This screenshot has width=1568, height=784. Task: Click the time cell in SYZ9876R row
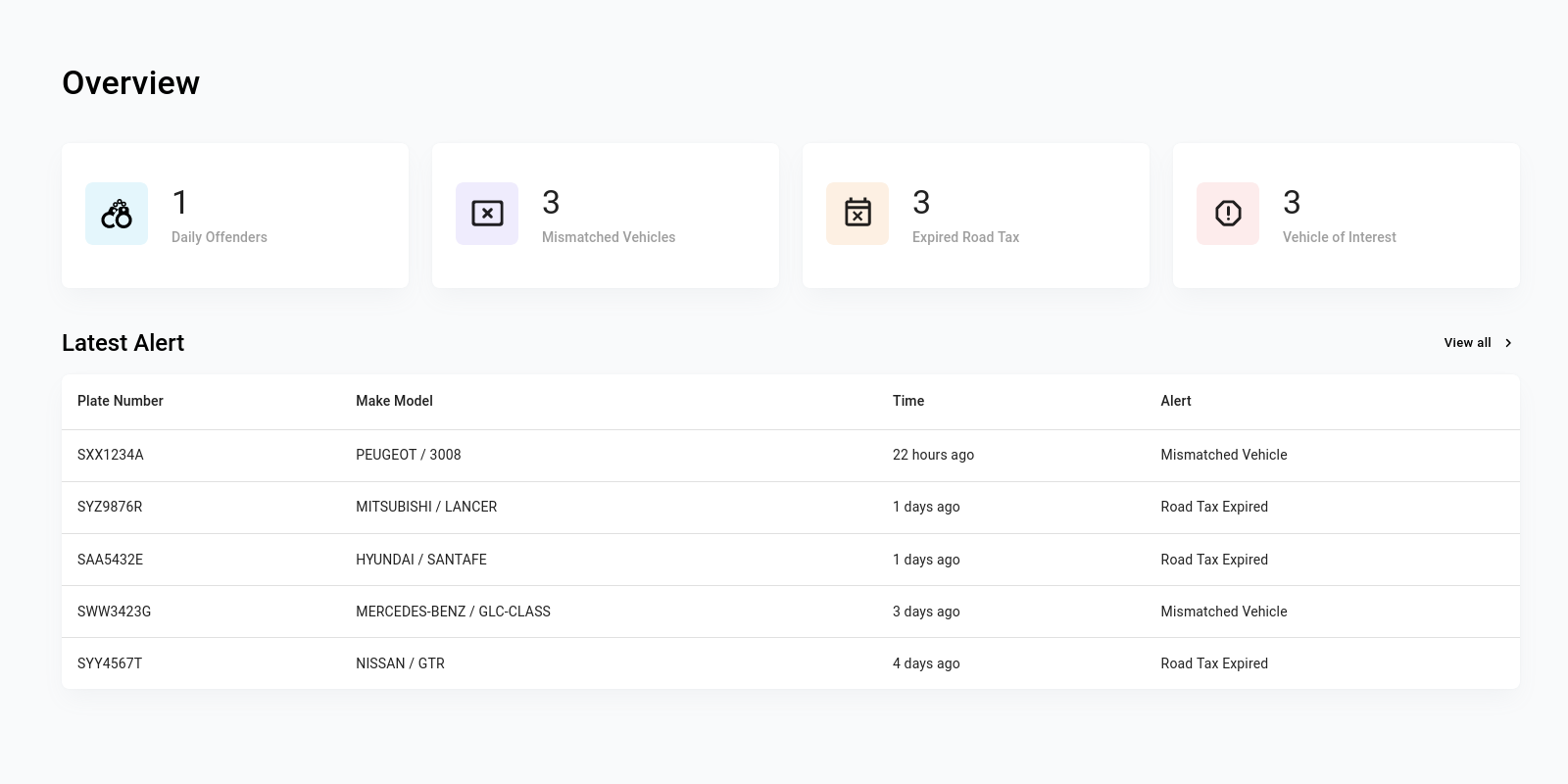926,507
